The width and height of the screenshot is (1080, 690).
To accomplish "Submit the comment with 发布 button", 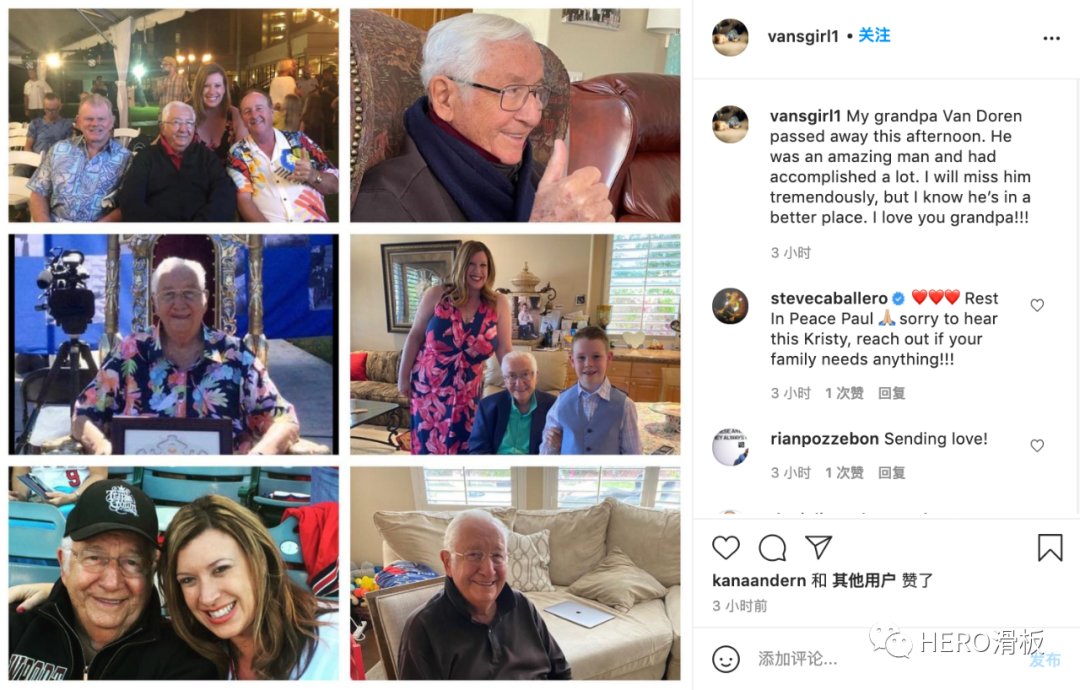I will (1045, 660).
